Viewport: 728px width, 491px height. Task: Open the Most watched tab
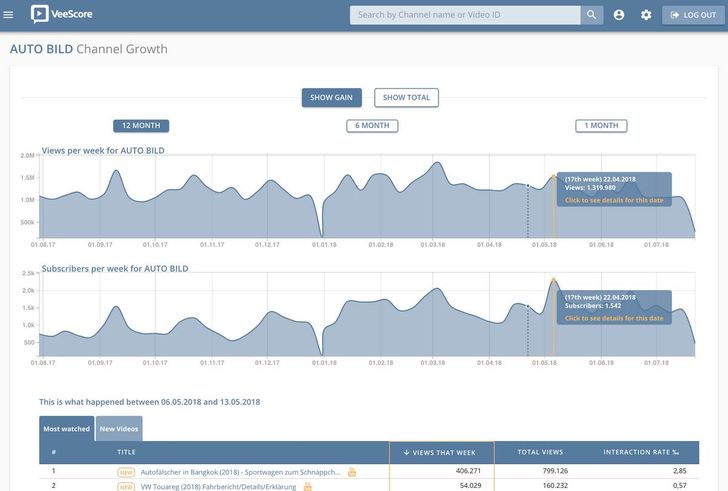coord(67,429)
